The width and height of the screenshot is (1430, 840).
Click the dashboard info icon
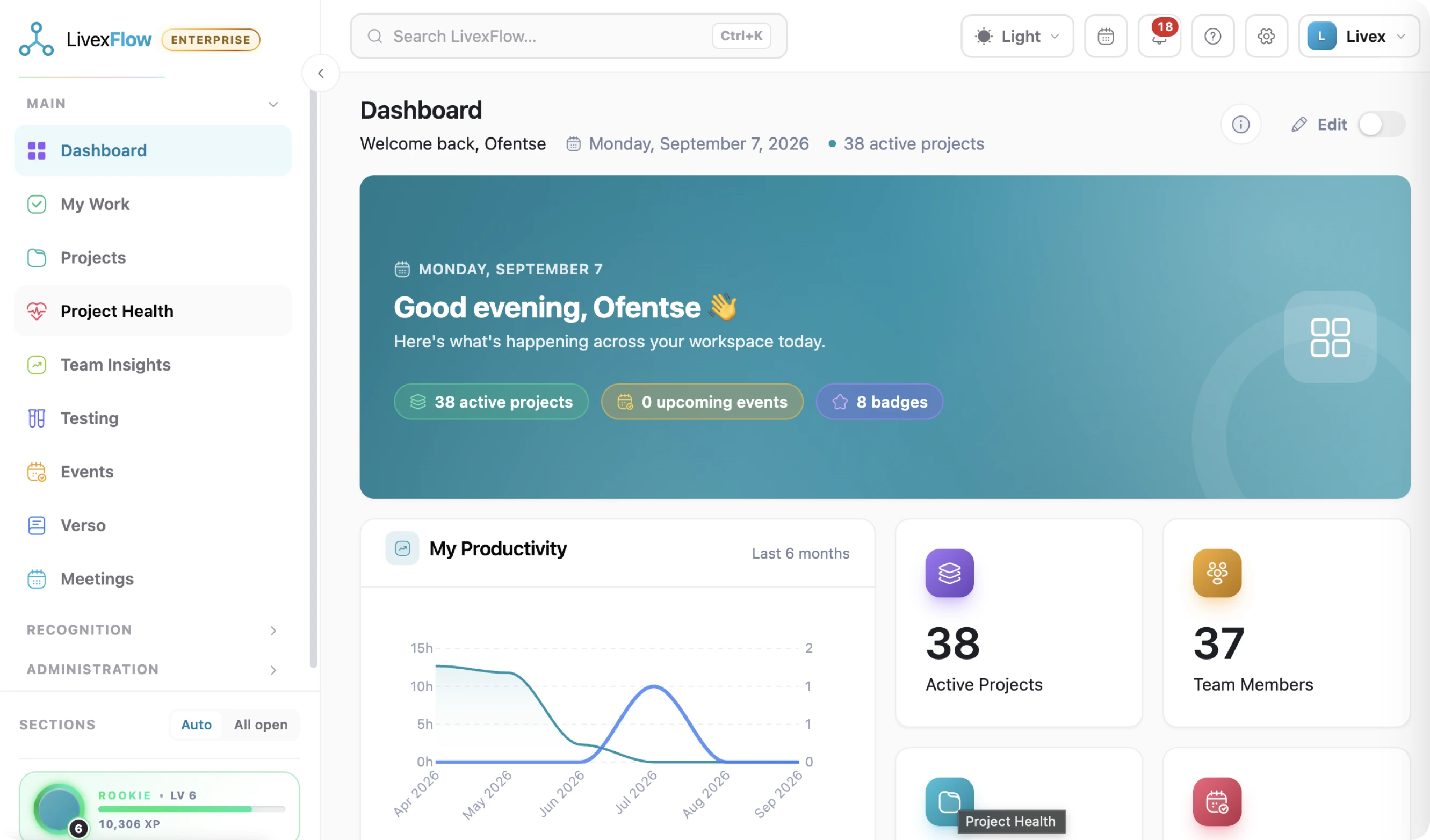click(1240, 124)
